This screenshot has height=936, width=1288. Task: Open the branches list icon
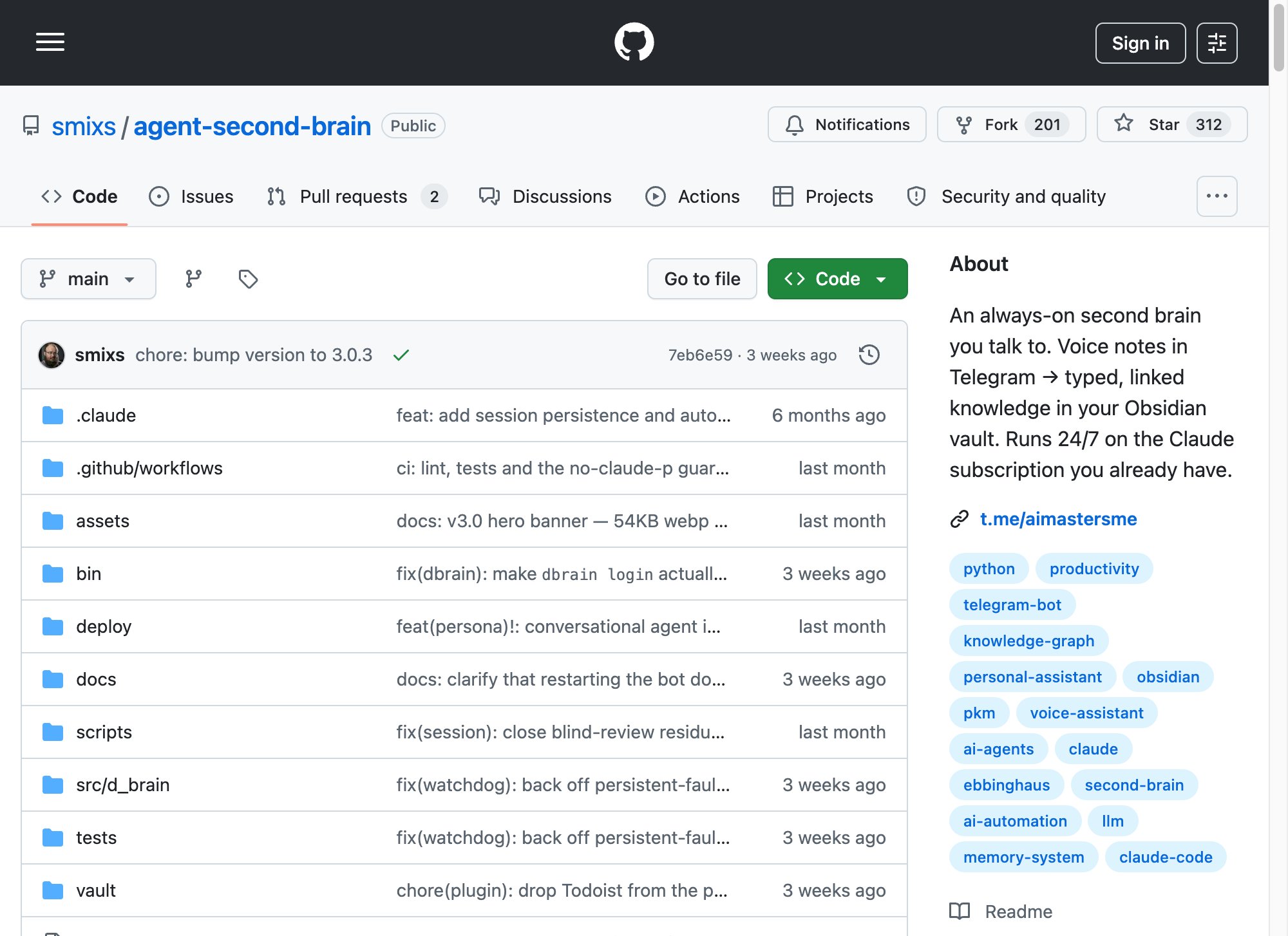point(193,279)
